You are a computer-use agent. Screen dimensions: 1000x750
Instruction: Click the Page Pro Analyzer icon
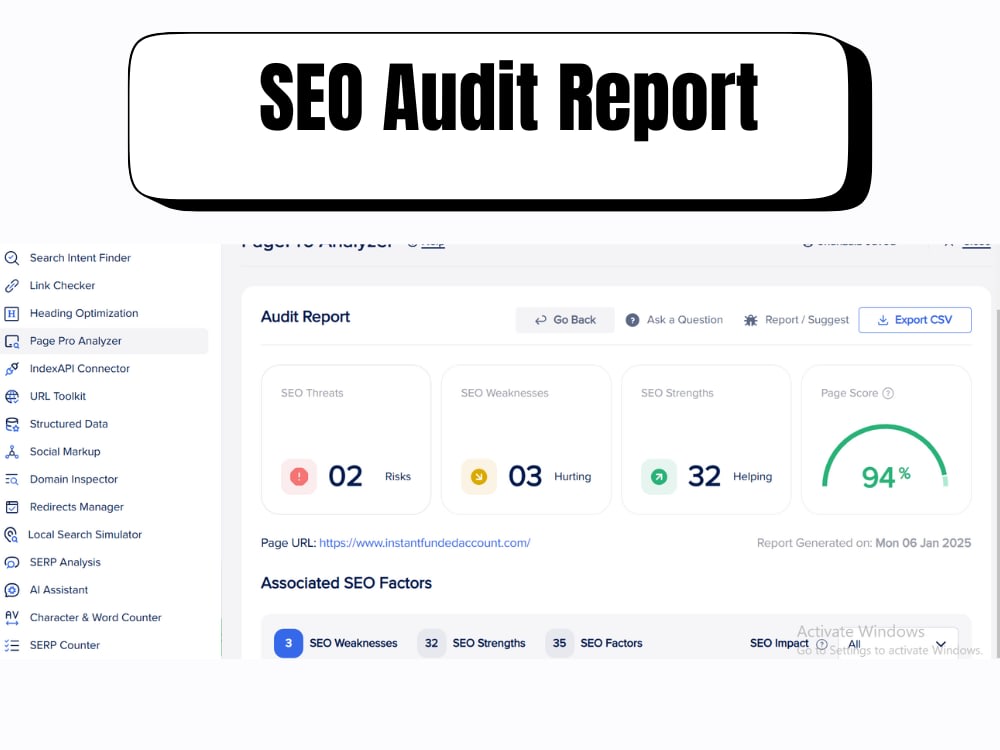(11, 341)
